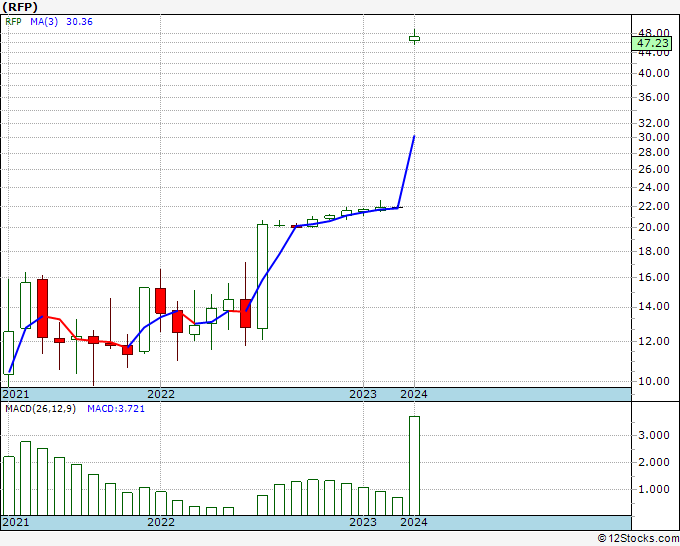Click the 2024 candlestick near 47
This screenshot has height=546, width=680.
[414, 38]
